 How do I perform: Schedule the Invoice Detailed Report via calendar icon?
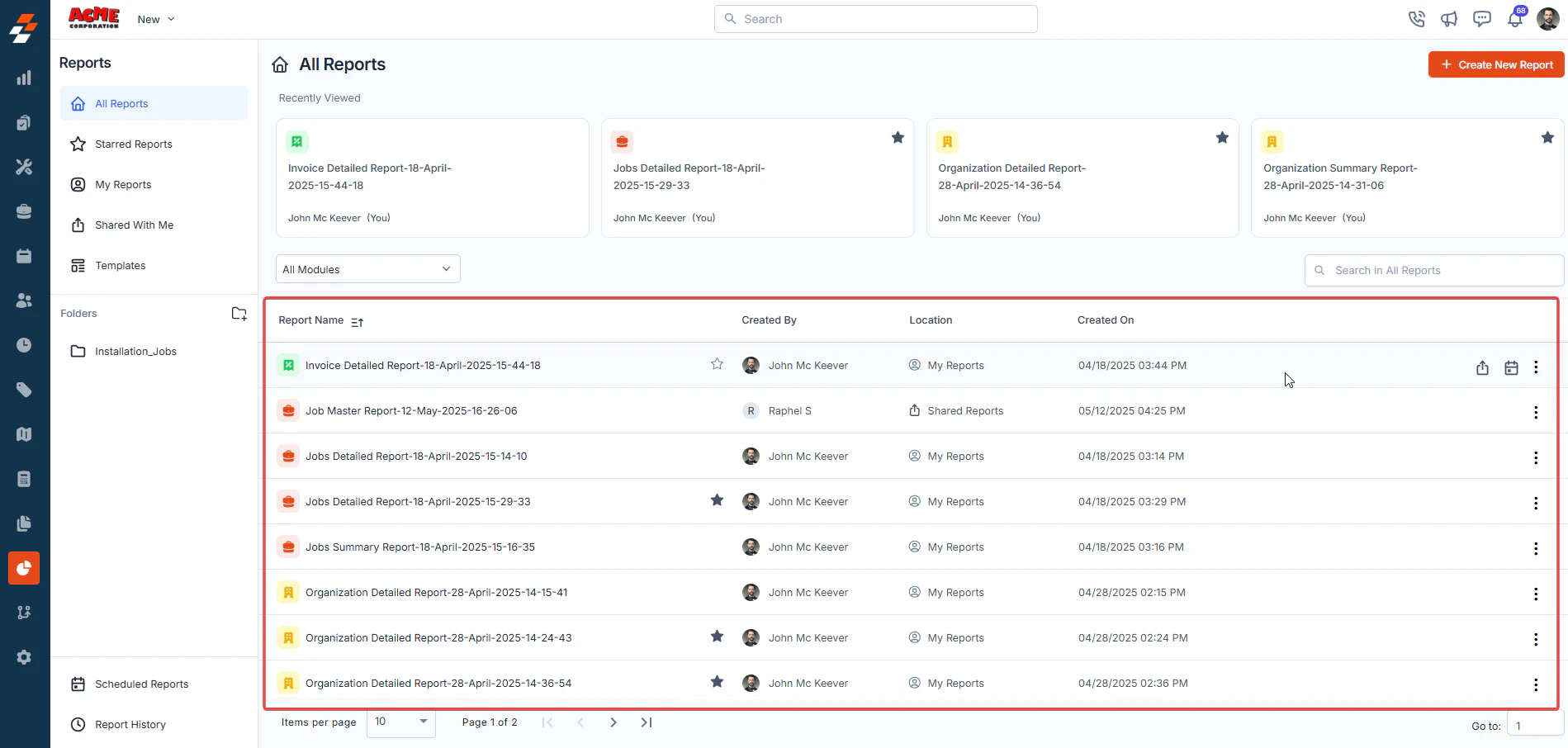point(1511,367)
